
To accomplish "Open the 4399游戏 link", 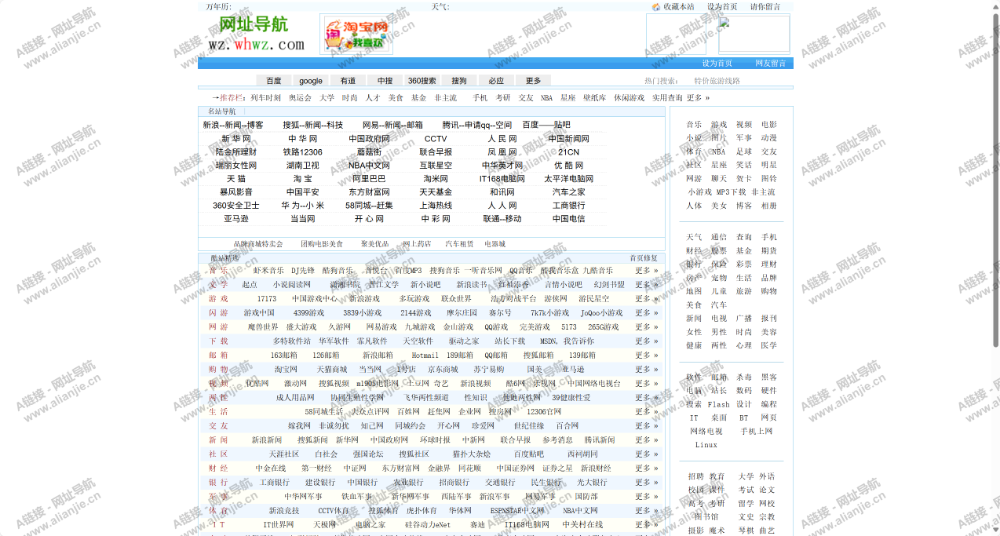I will [309, 313].
